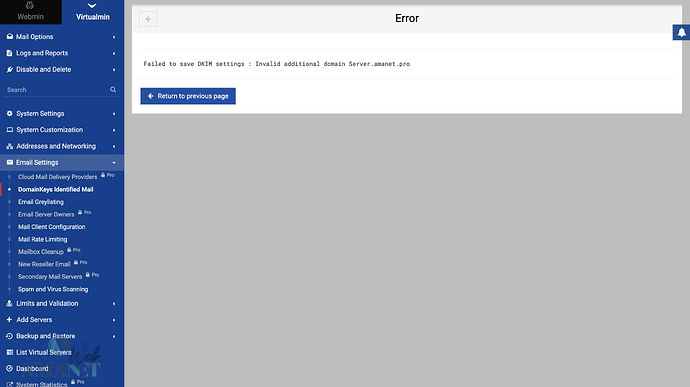
Task: Click the Webmin logo icon
Action: [x=30, y=5]
